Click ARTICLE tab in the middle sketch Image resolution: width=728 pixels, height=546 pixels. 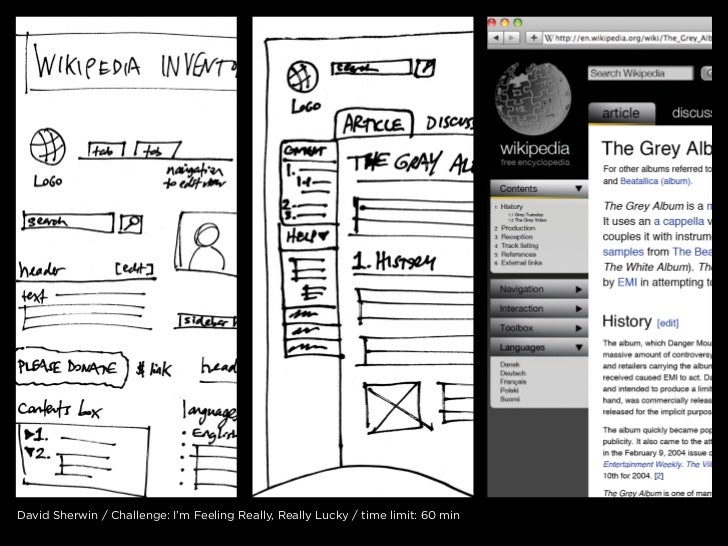click(x=374, y=124)
